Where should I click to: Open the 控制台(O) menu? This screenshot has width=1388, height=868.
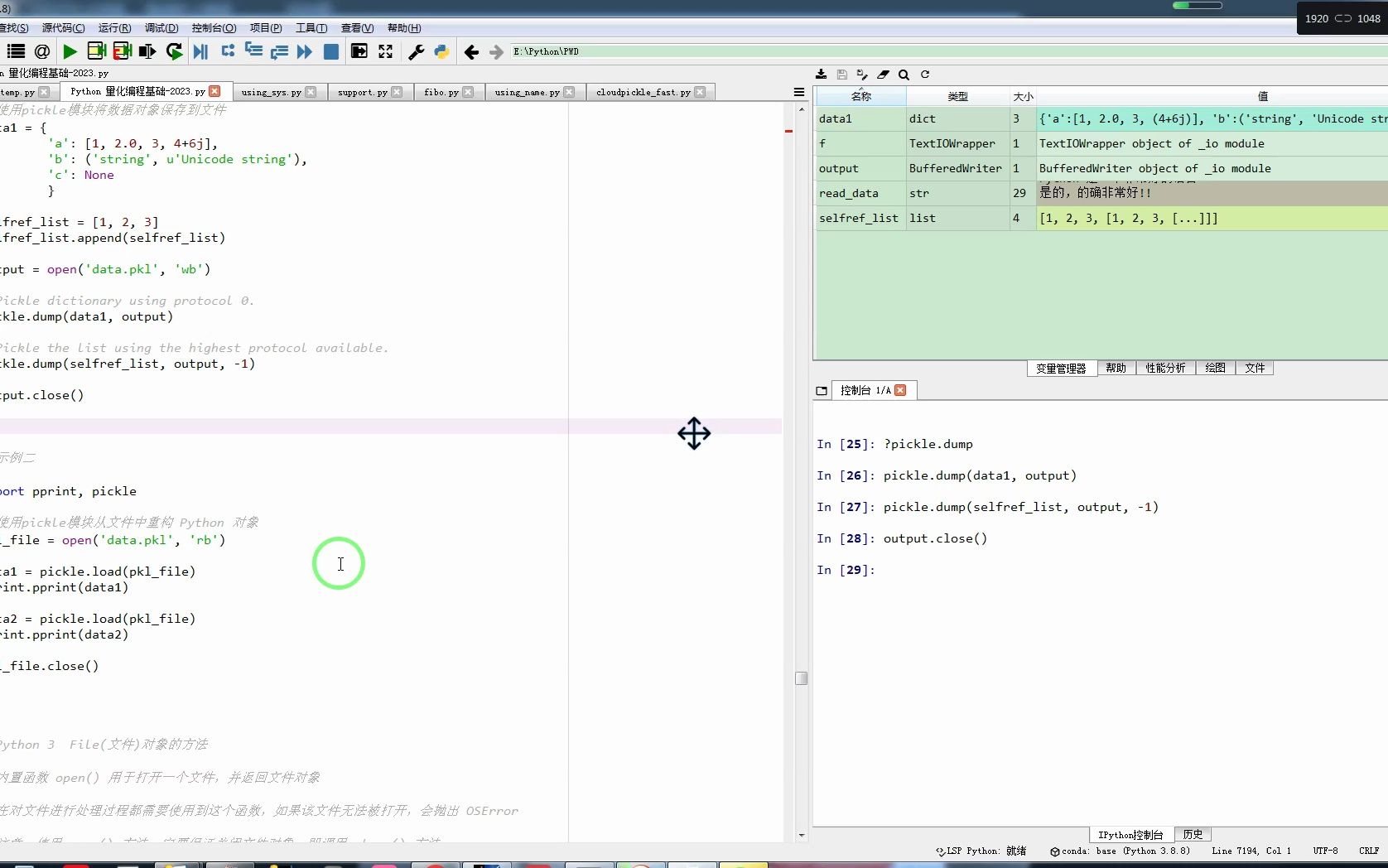point(214,27)
